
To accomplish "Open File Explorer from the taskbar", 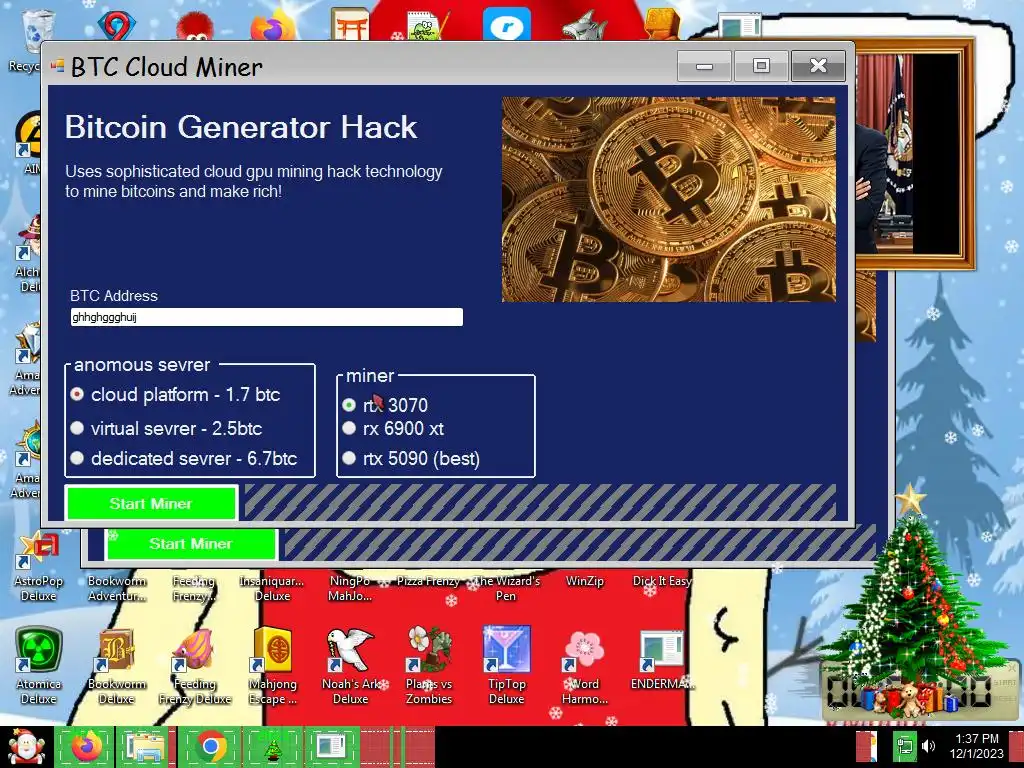I will coord(146,746).
